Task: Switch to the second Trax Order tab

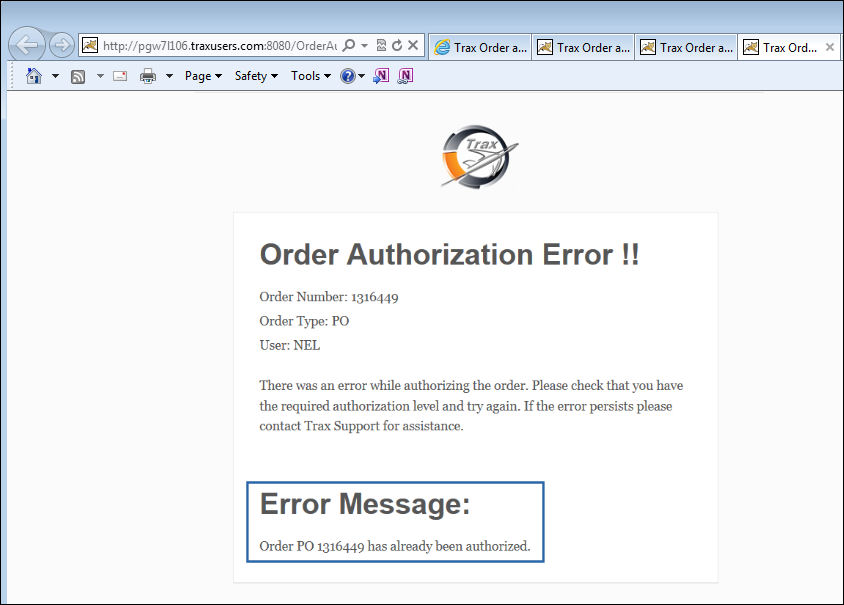Action: pos(583,47)
